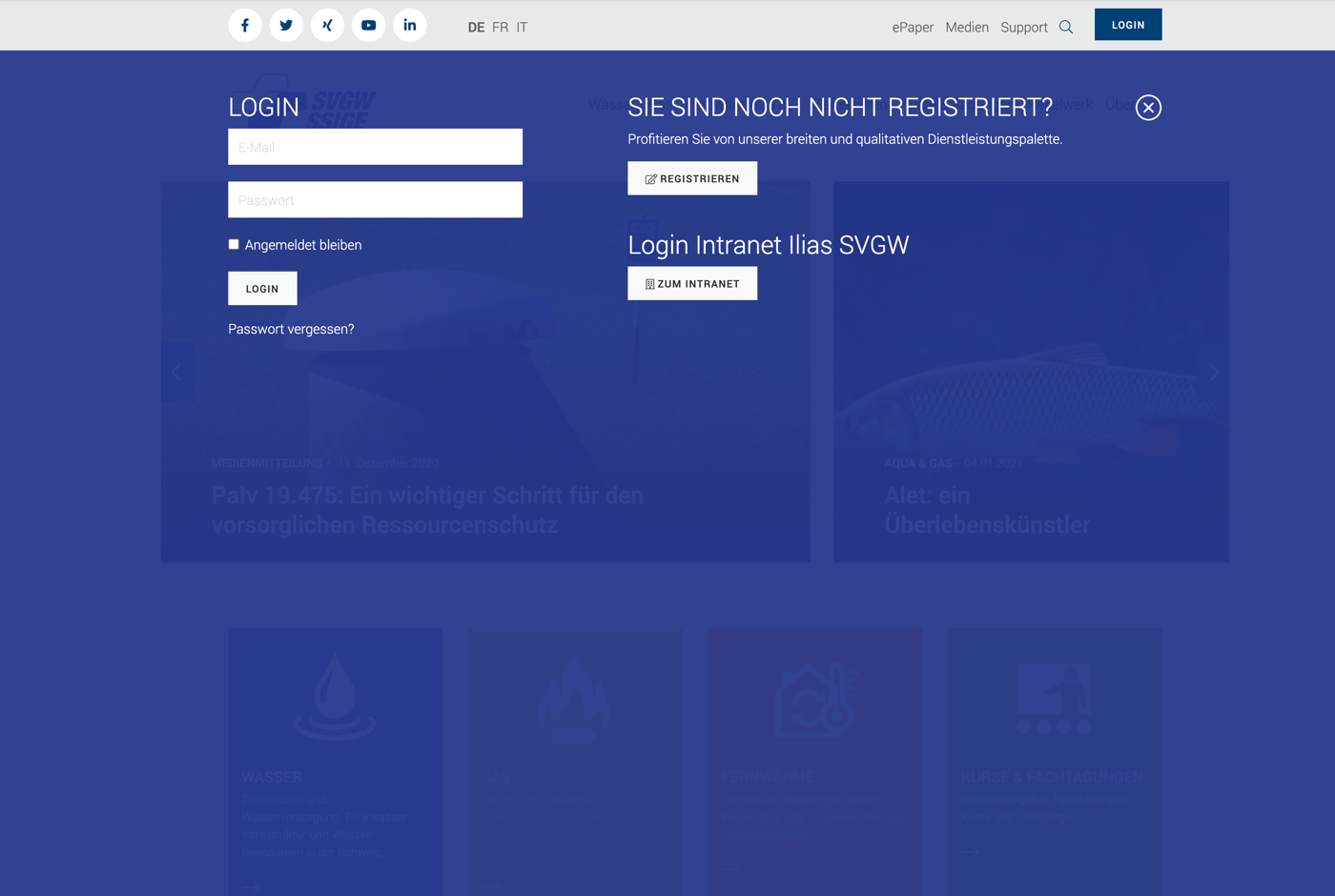Advance to the next carousel slide
This screenshot has height=896, width=1335.
click(1214, 373)
